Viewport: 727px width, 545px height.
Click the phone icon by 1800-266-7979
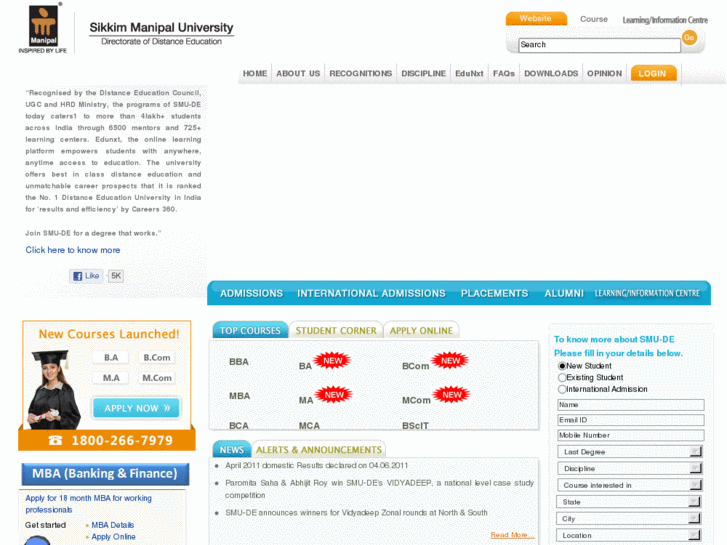[55, 440]
